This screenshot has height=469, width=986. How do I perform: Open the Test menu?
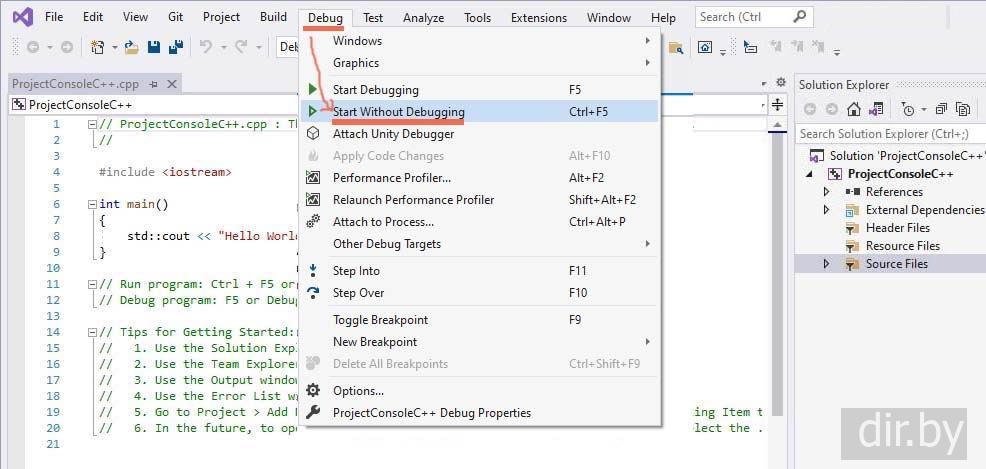[x=373, y=18]
